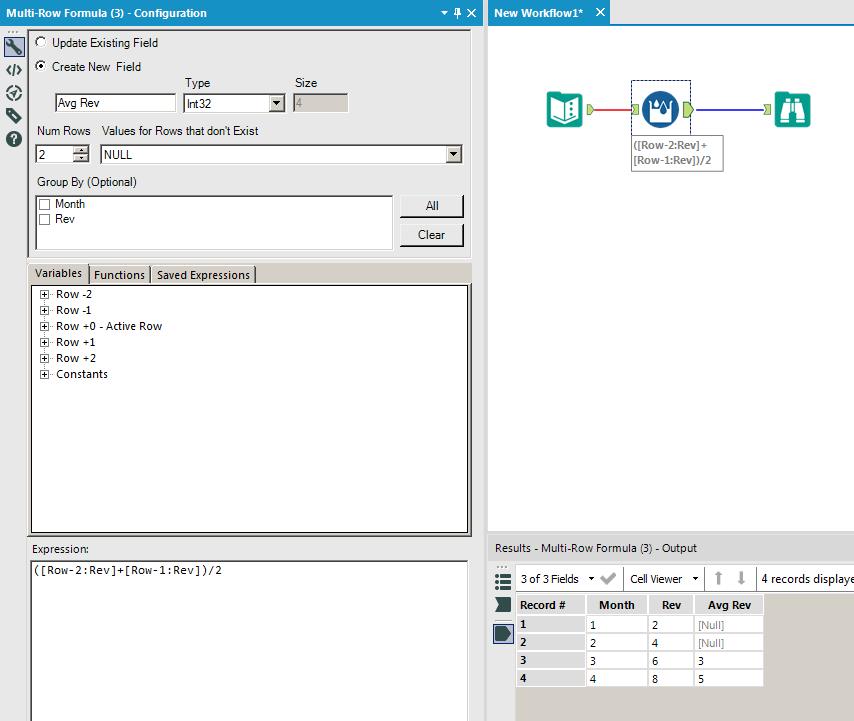854x721 pixels.
Task: Select the output anchor results icon
Action: [x=503, y=633]
